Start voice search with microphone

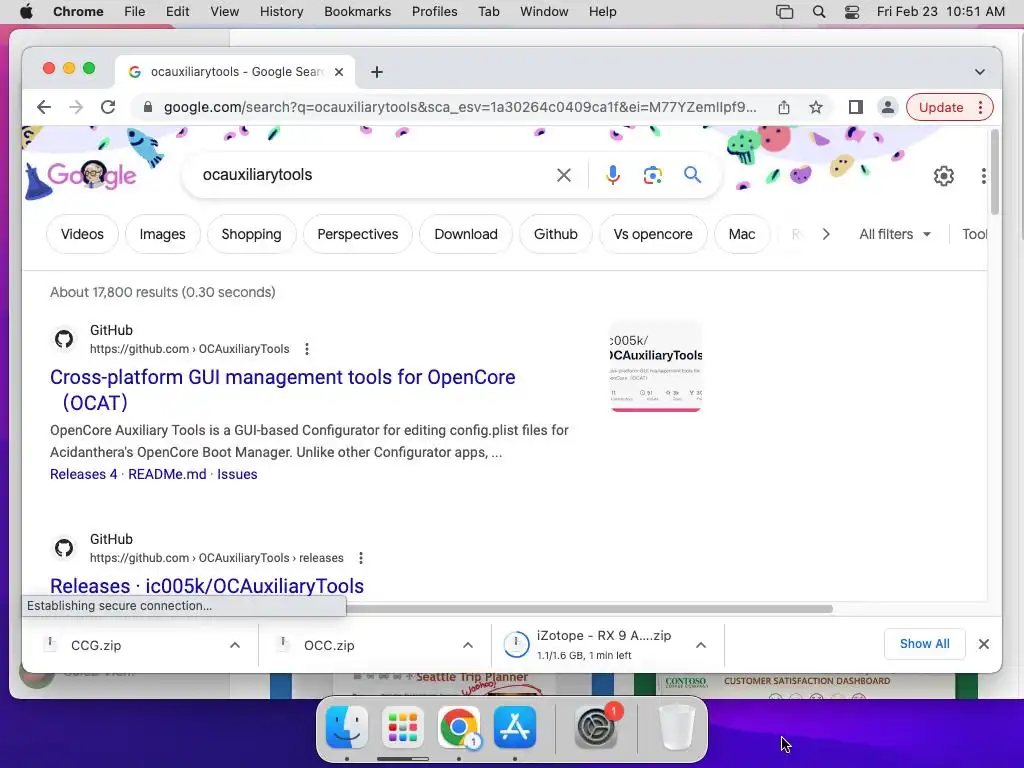613,175
